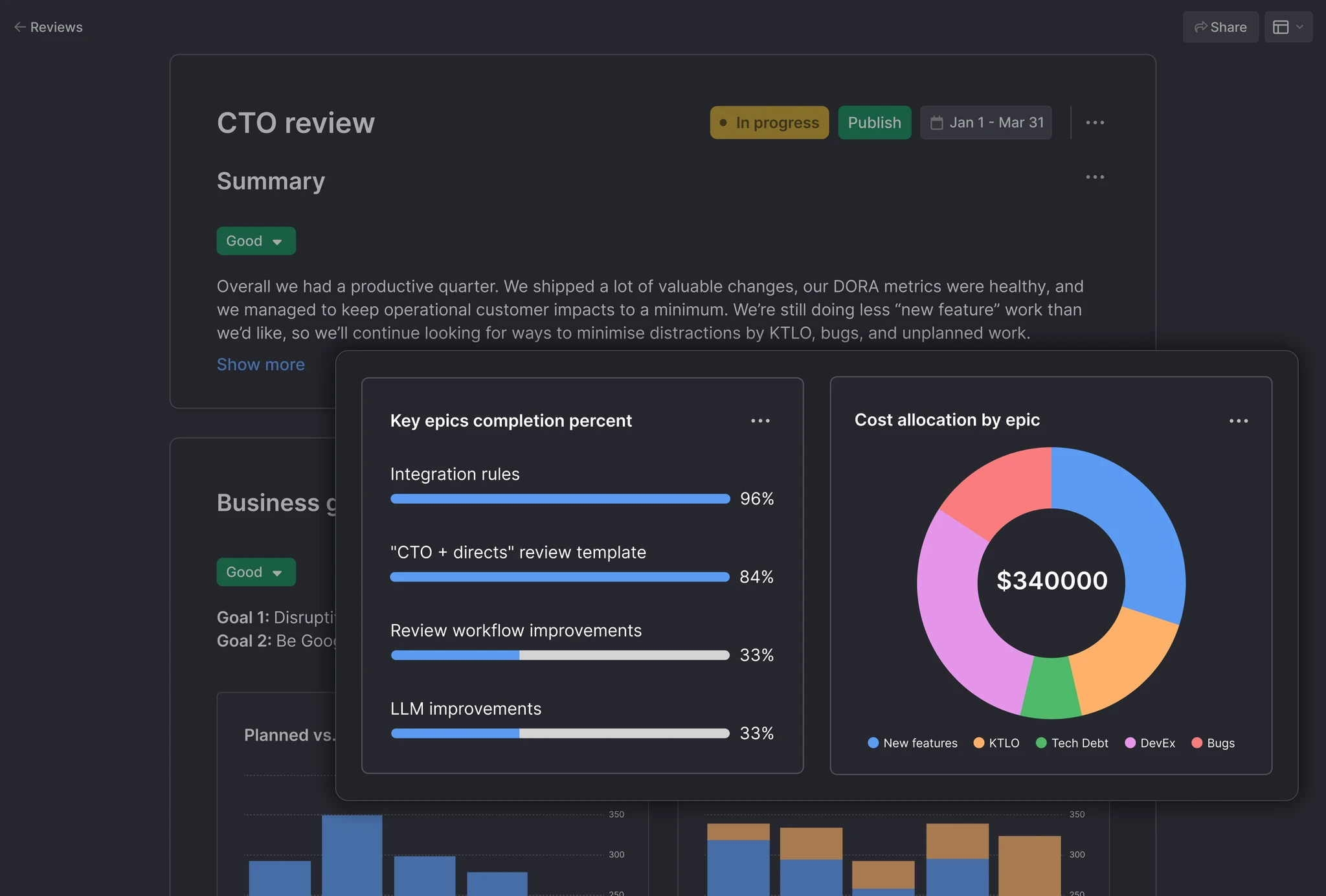Click the LLM improvements epic label
The height and width of the screenshot is (896, 1326).
[x=466, y=708]
